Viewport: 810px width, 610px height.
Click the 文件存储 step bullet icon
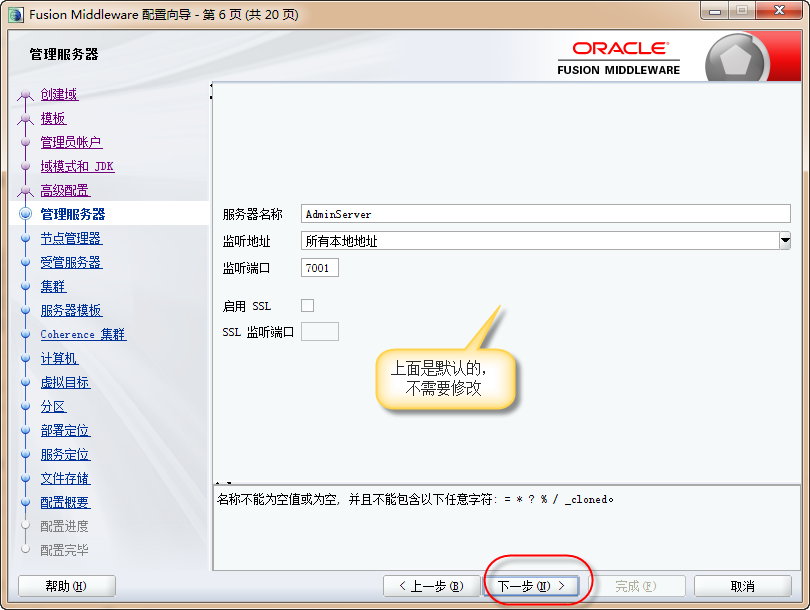[25, 478]
